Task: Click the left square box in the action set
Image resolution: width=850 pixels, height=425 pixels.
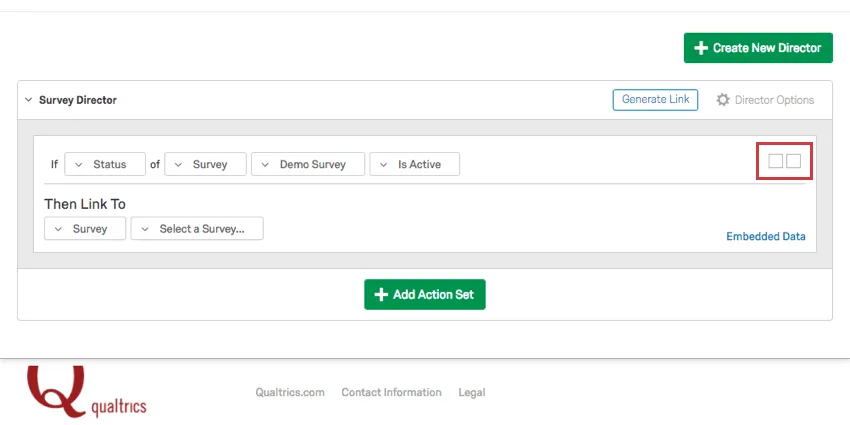Action: click(x=775, y=161)
